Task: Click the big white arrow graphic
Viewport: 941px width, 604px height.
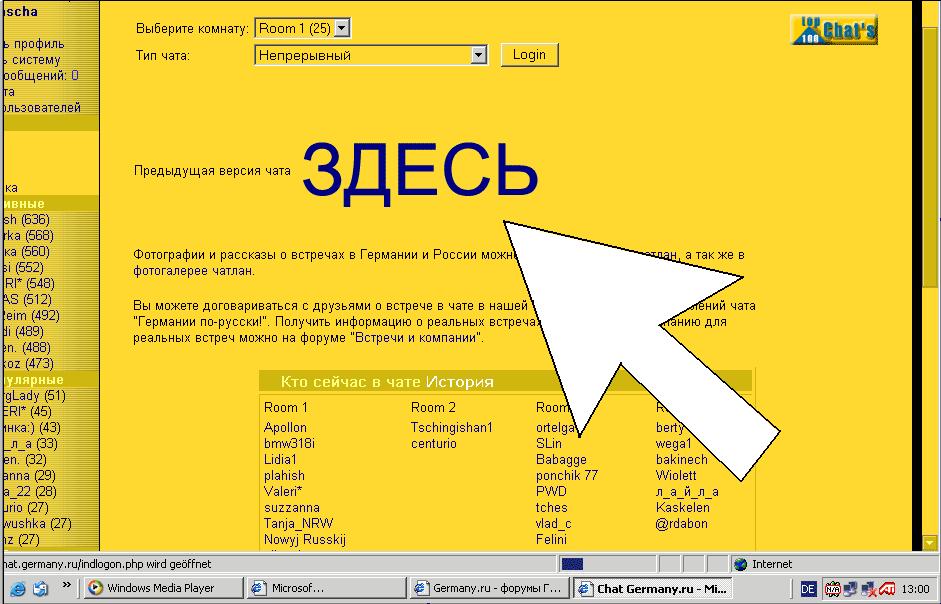Action: click(640, 340)
